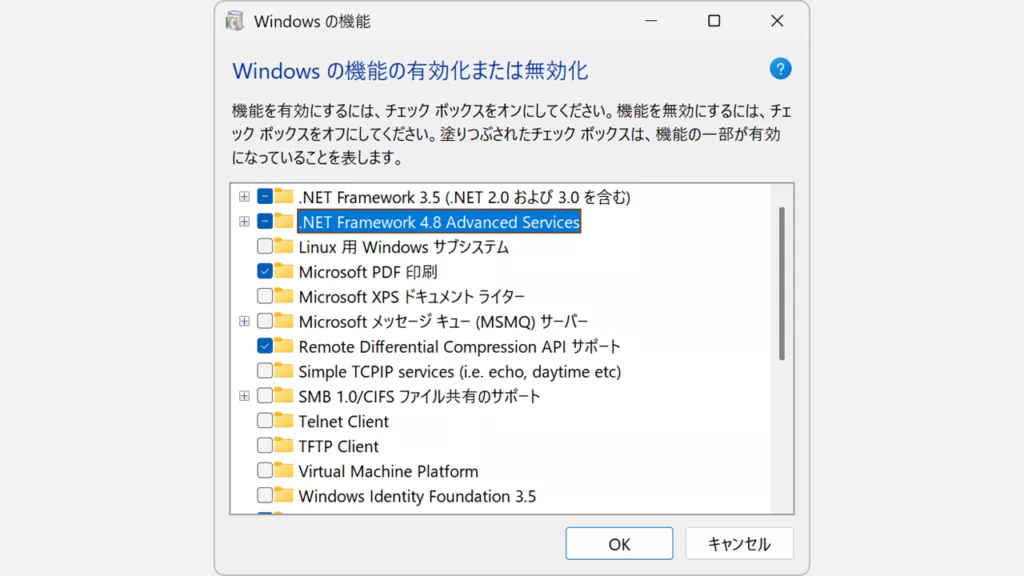1024x576 pixels.
Task: Enable the Linux 用 Windows サブシステム checkbox
Action: coord(264,246)
